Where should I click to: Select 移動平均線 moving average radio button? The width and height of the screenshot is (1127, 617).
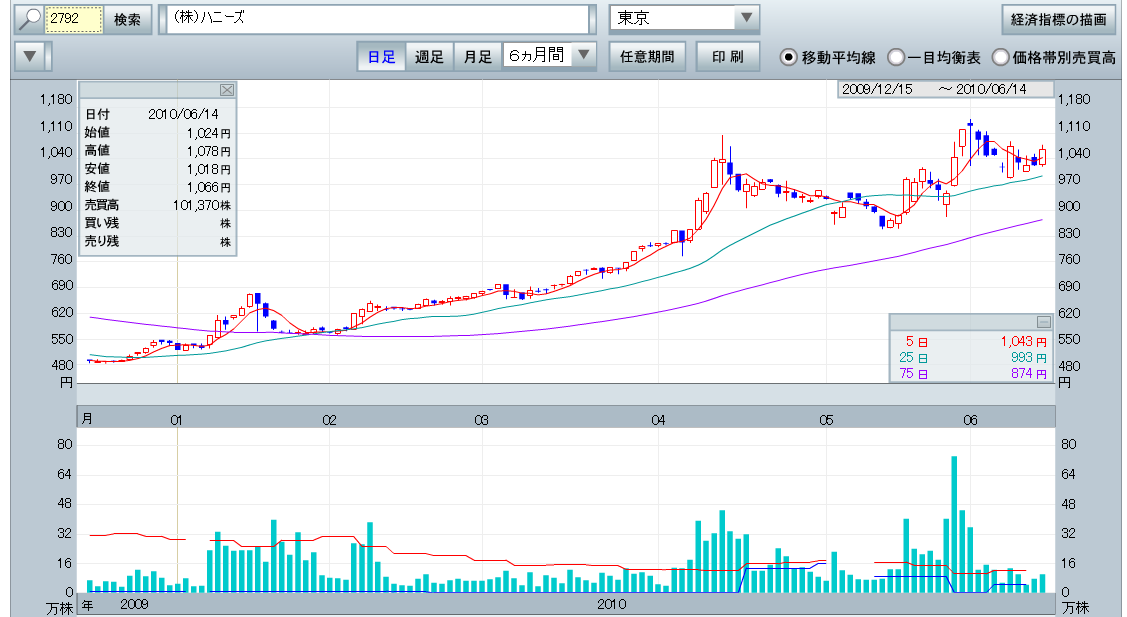point(788,57)
